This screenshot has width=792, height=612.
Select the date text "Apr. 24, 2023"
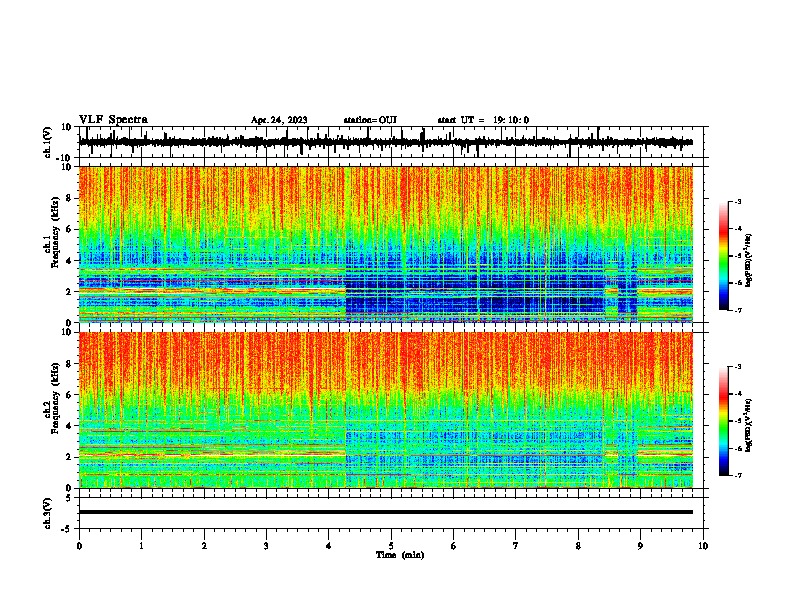tap(279, 120)
